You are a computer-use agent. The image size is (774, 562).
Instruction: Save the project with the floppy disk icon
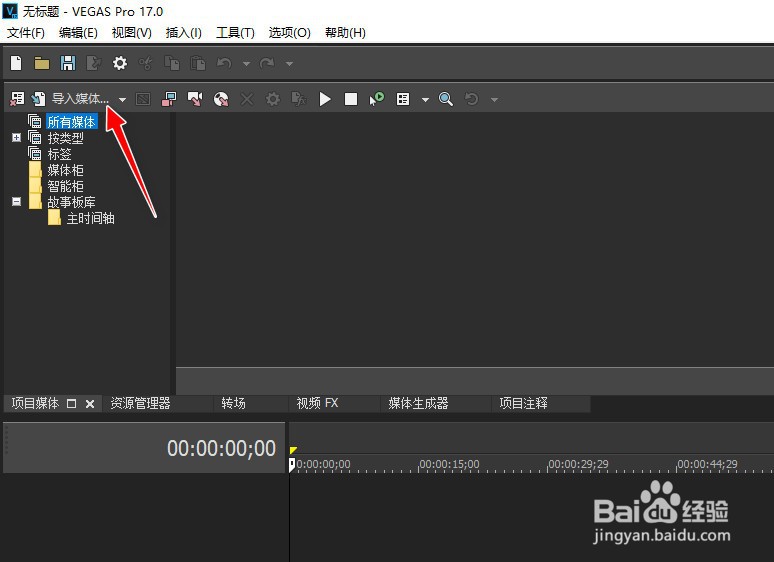68,63
